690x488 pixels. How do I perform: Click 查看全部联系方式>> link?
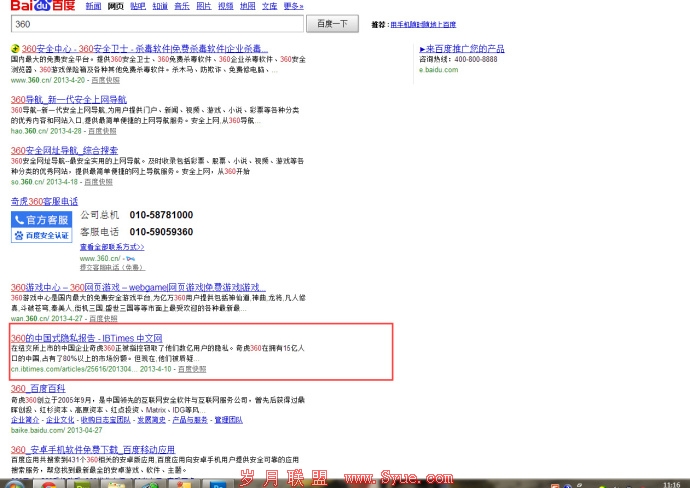pyautogui.click(x=112, y=247)
